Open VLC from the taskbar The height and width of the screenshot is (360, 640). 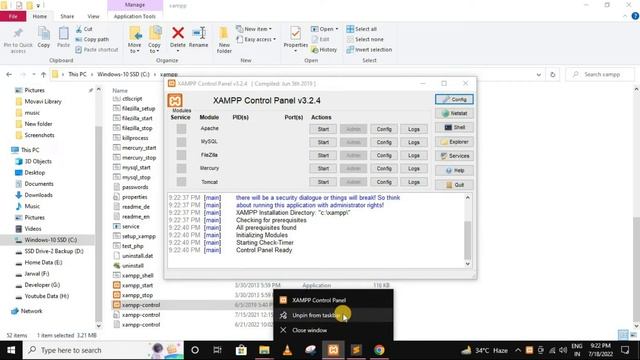[287, 350]
